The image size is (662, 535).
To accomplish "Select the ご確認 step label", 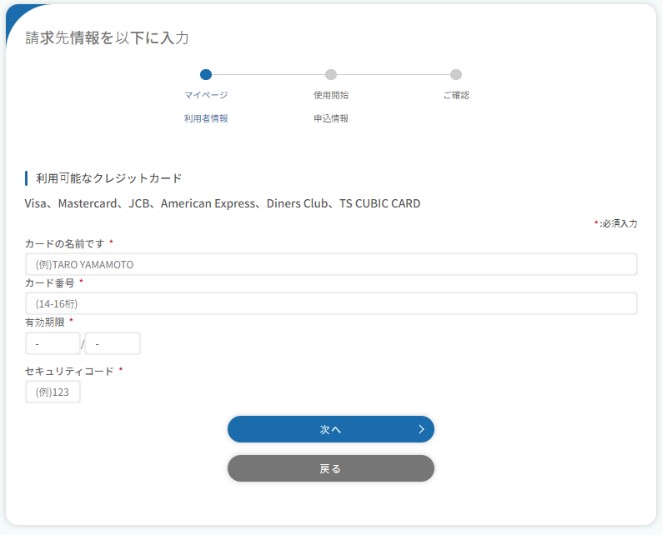I will 456,95.
